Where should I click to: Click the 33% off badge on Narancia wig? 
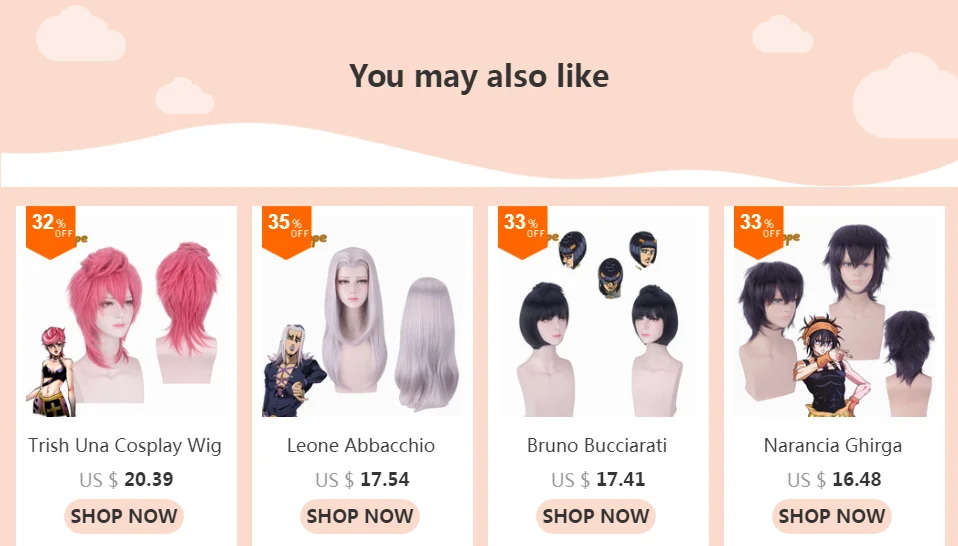tap(758, 231)
